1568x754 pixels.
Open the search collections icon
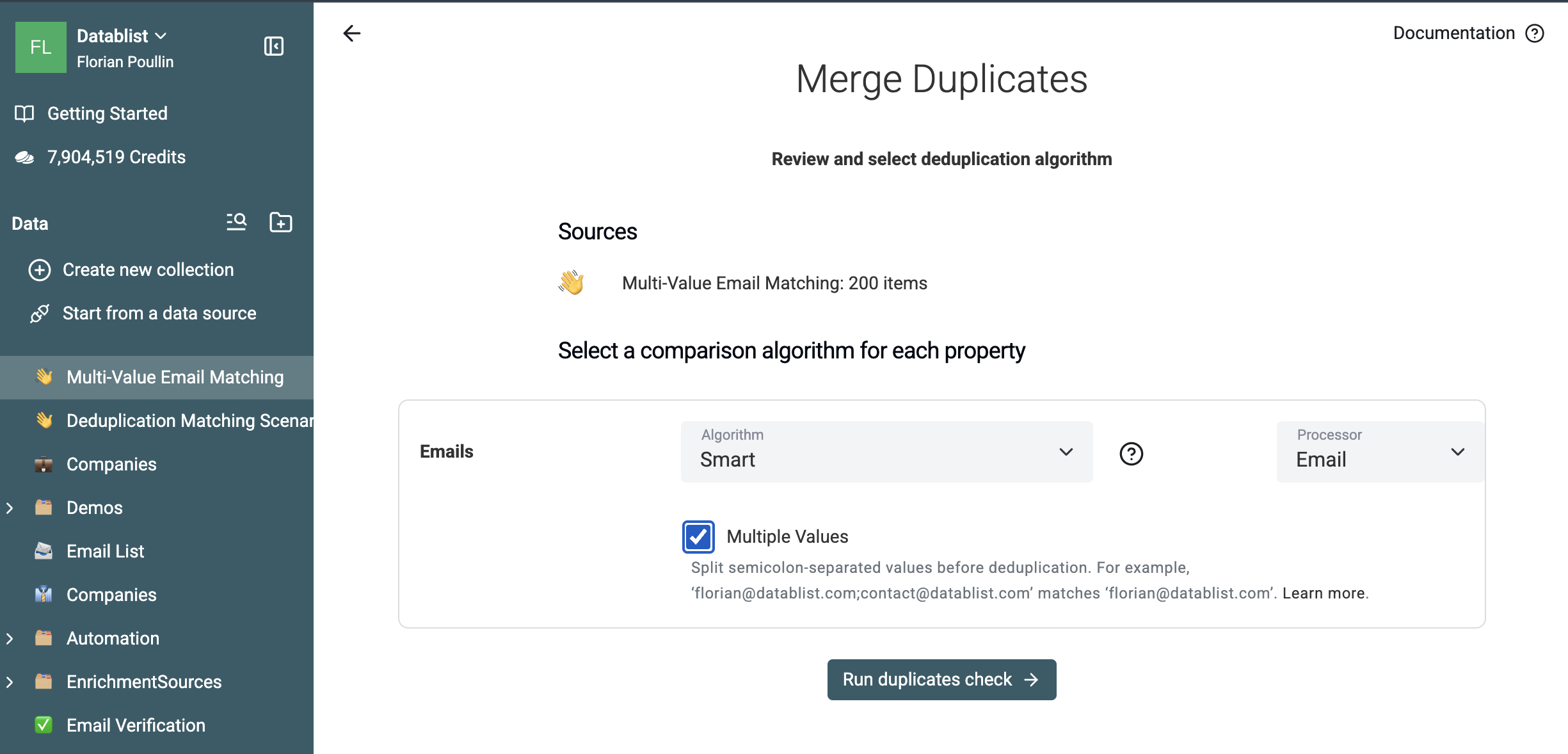(x=236, y=222)
